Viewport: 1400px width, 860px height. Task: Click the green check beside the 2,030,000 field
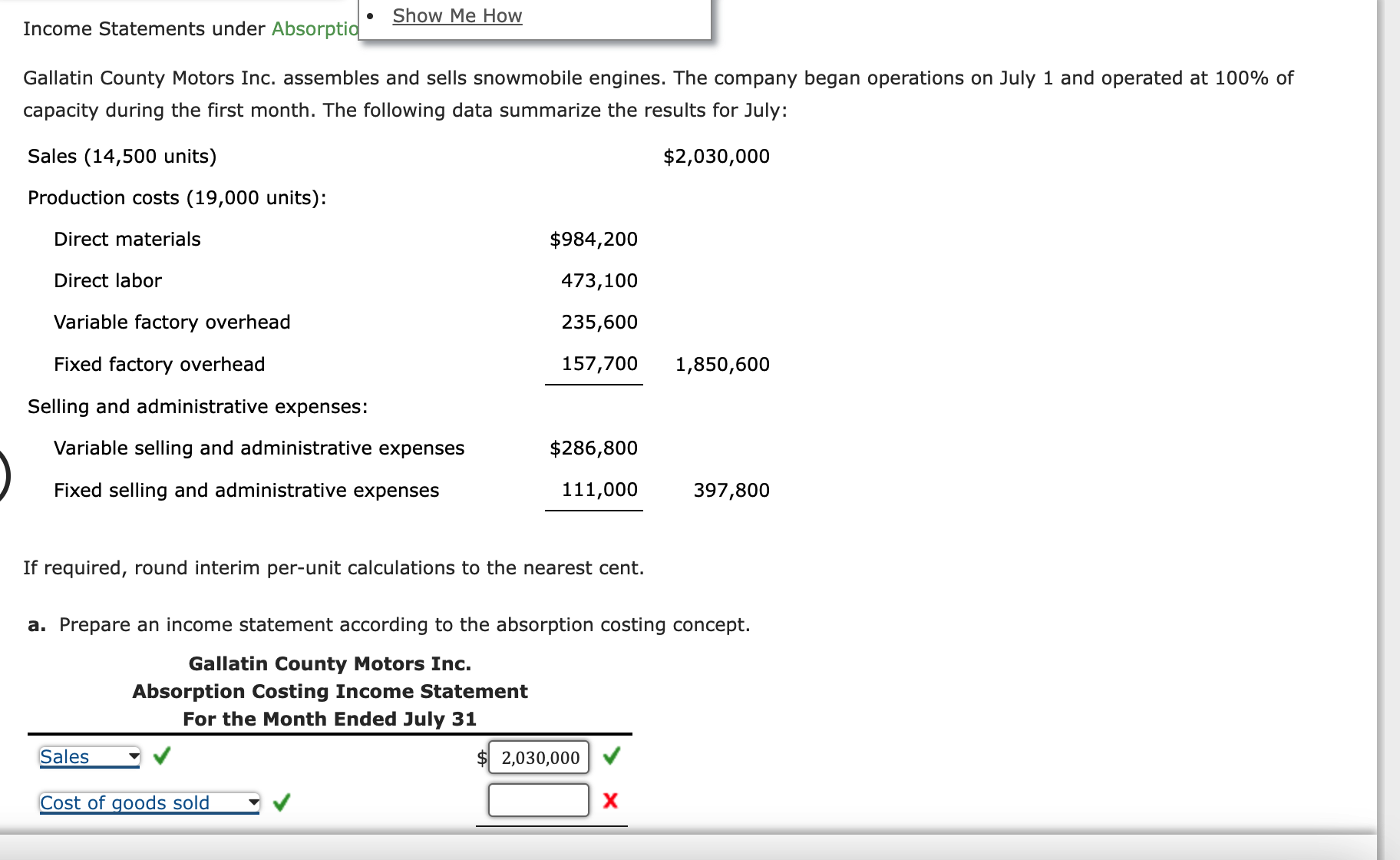coord(612,756)
